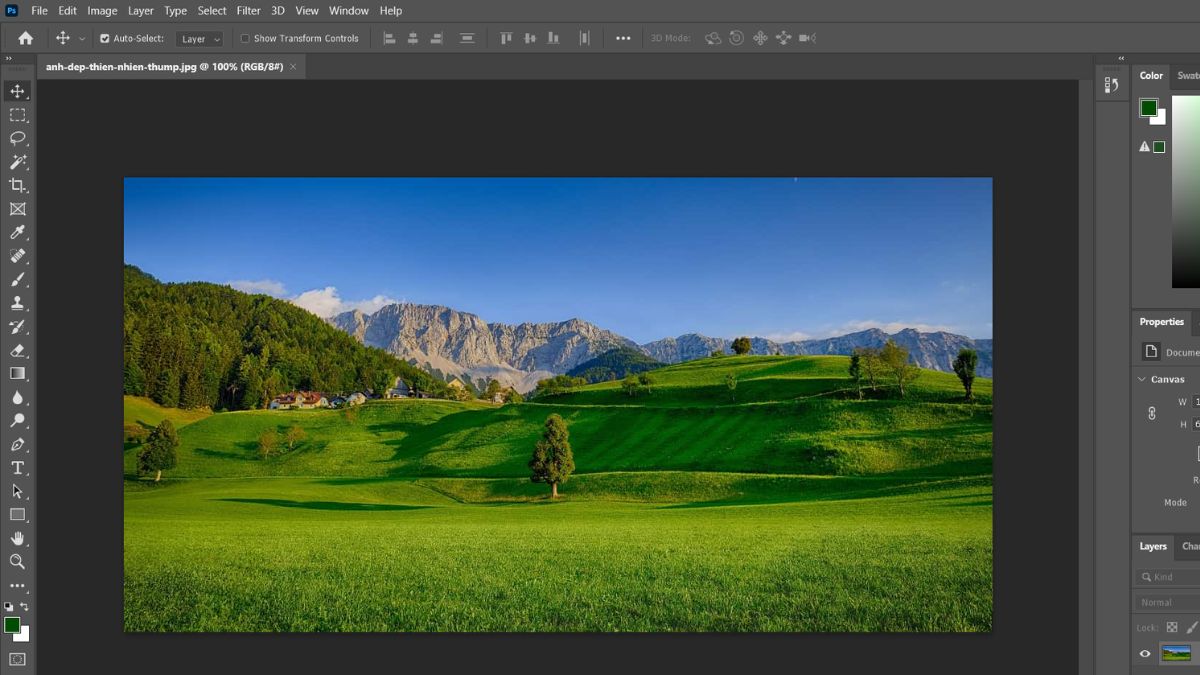
Task: Select the Dodge tool
Action: coord(17,420)
